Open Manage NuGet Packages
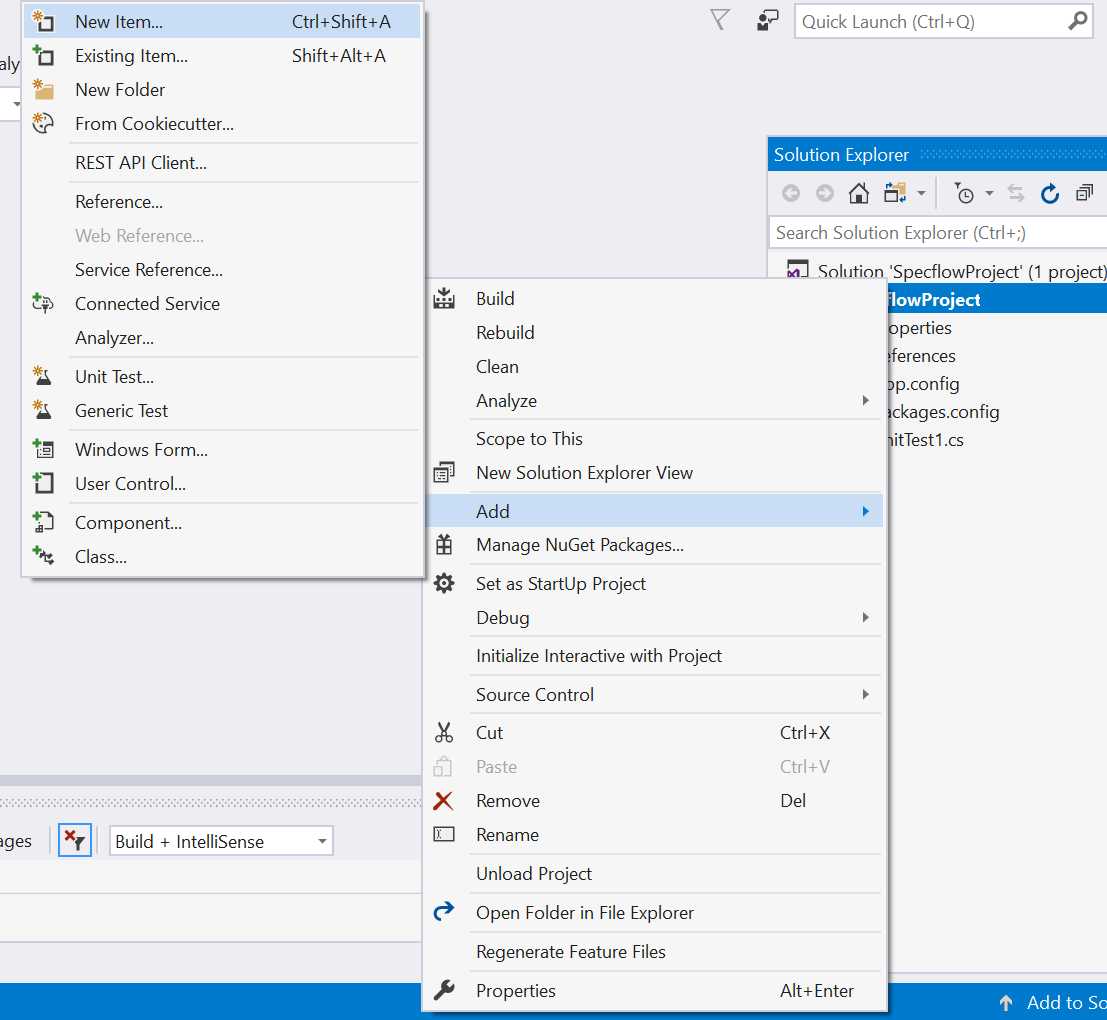 point(654,545)
